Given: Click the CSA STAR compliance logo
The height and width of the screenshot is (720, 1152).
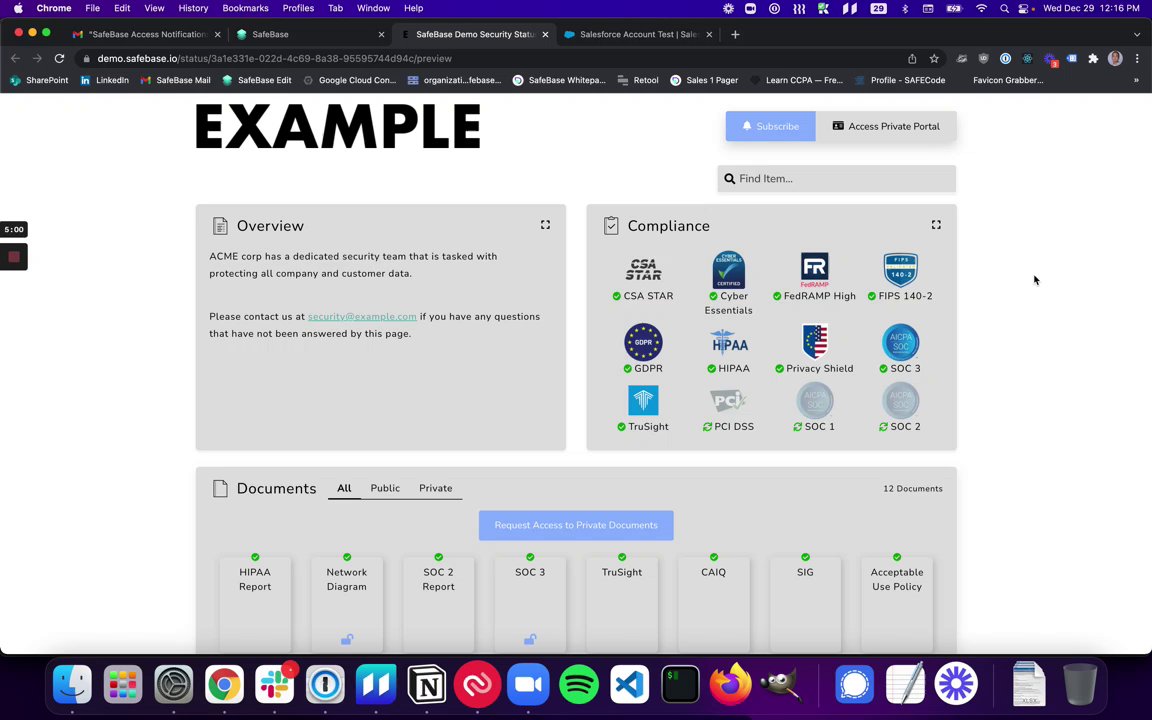Looking at the screenshot, I should [643, 270].
